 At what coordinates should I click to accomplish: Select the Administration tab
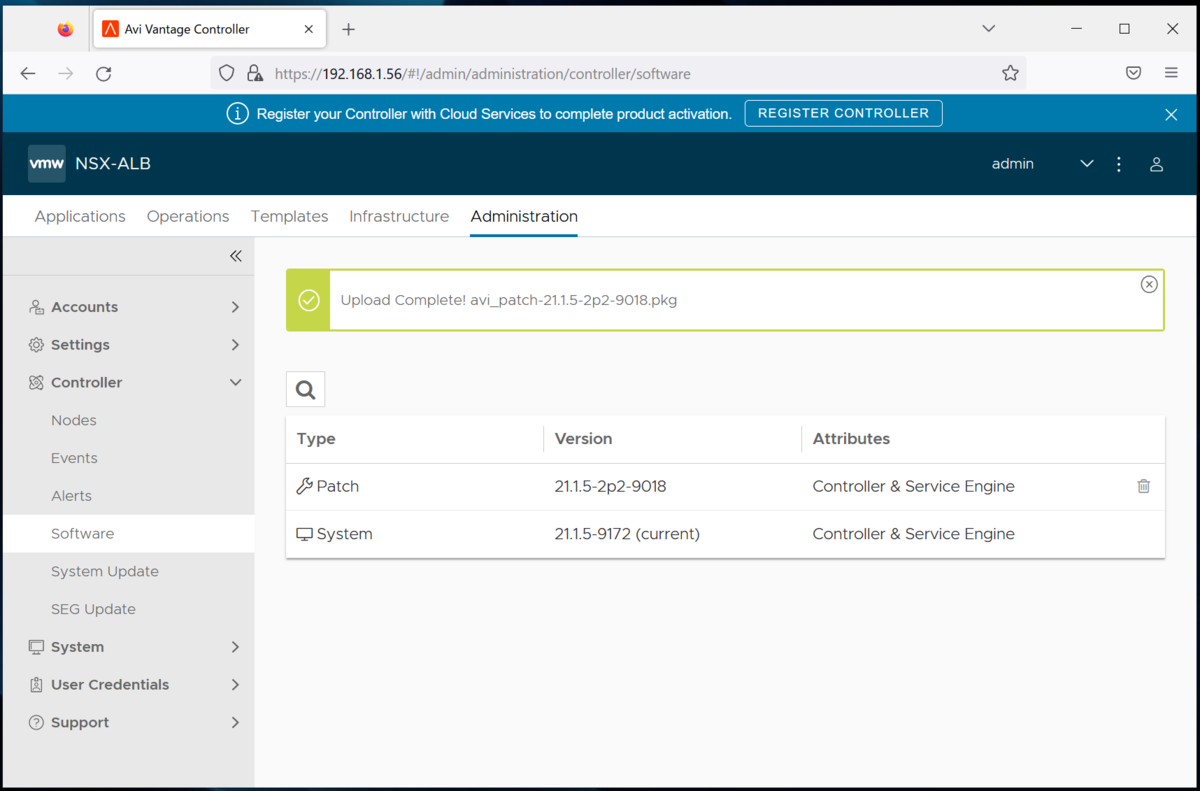click(524, 216)
